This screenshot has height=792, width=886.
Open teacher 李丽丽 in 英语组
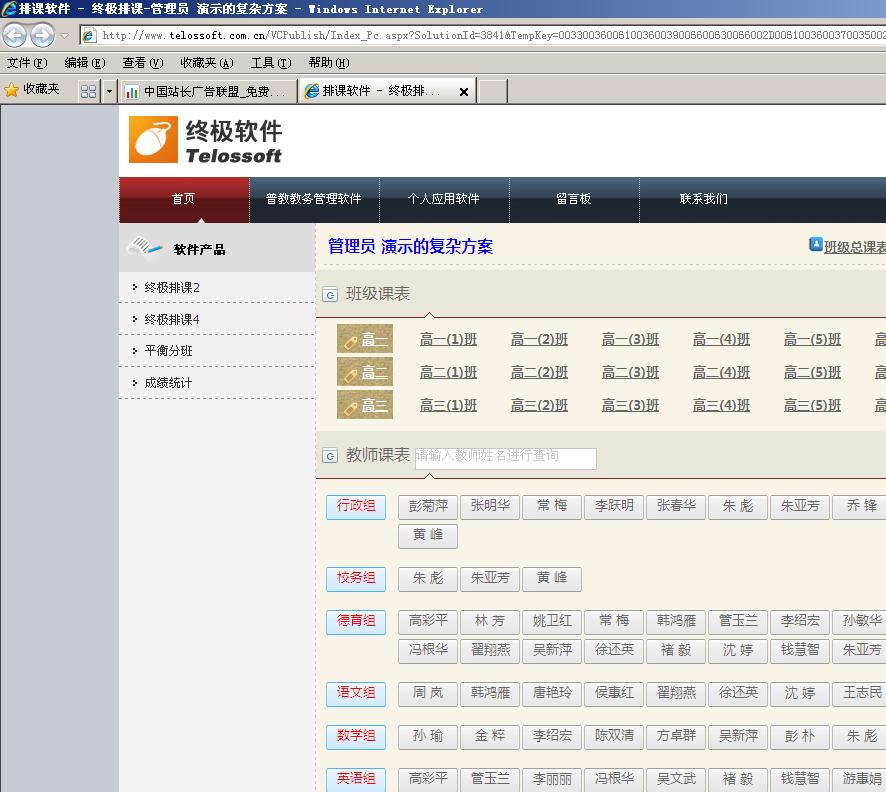click(x=552, y=780)
